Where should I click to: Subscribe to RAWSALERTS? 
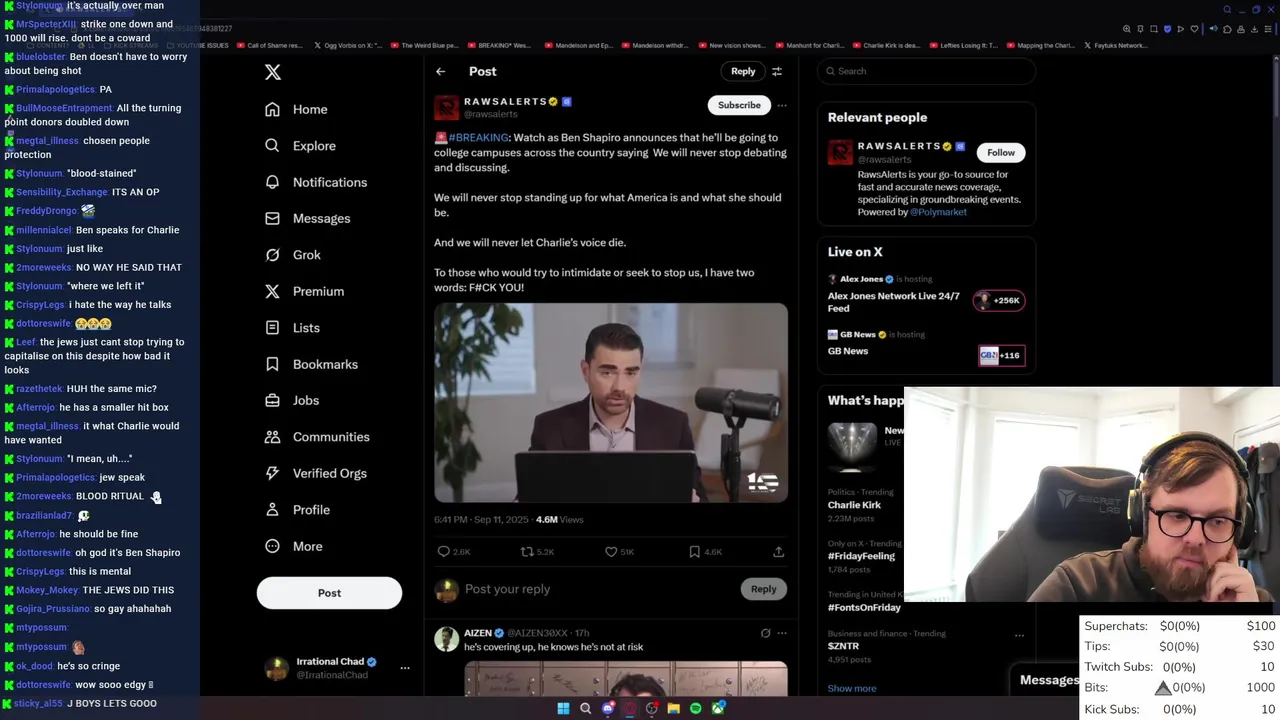click(739, 105)
